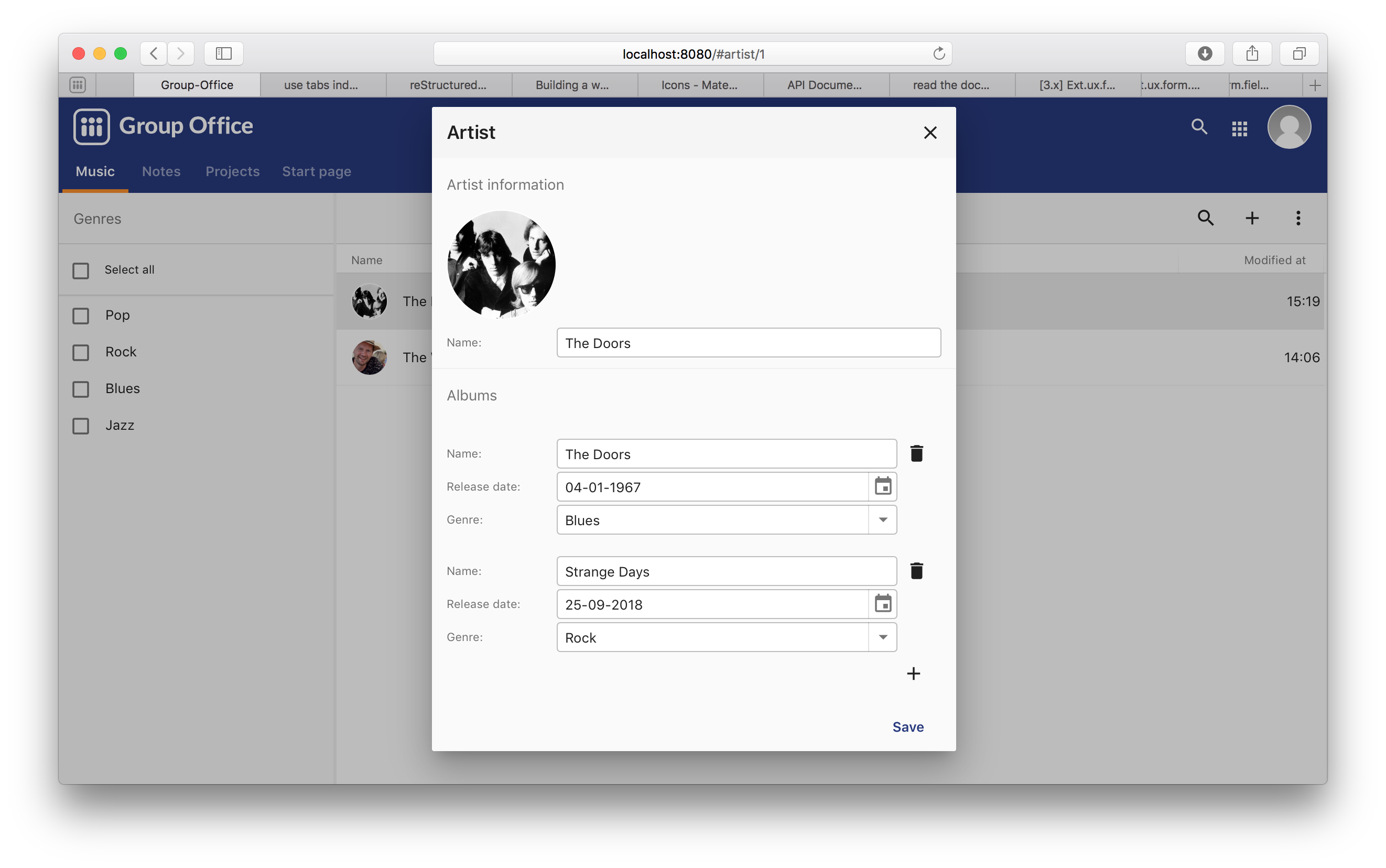Close the Artist dialog

tap(929, 133)
